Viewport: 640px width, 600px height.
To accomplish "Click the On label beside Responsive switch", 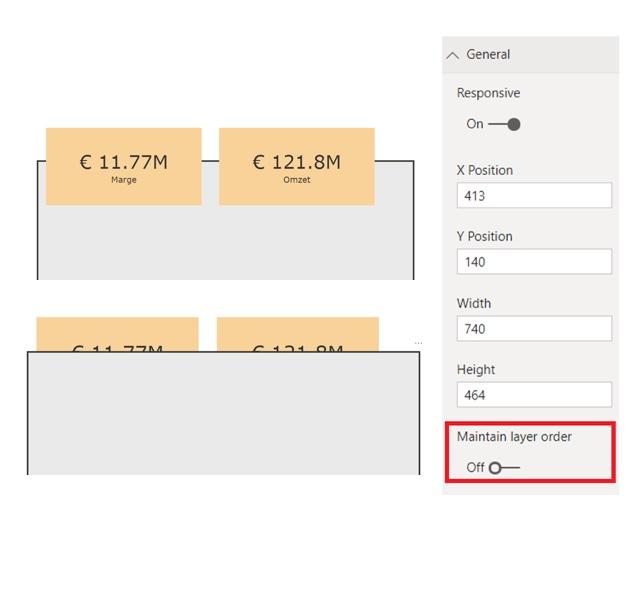I will click(475, 124).
